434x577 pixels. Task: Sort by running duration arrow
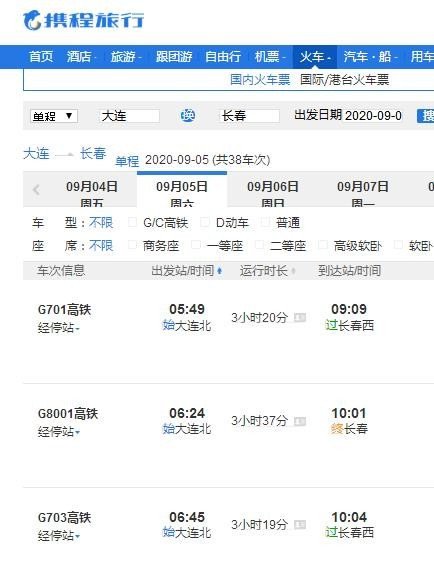pyautogui.click(x=293, y=271)
